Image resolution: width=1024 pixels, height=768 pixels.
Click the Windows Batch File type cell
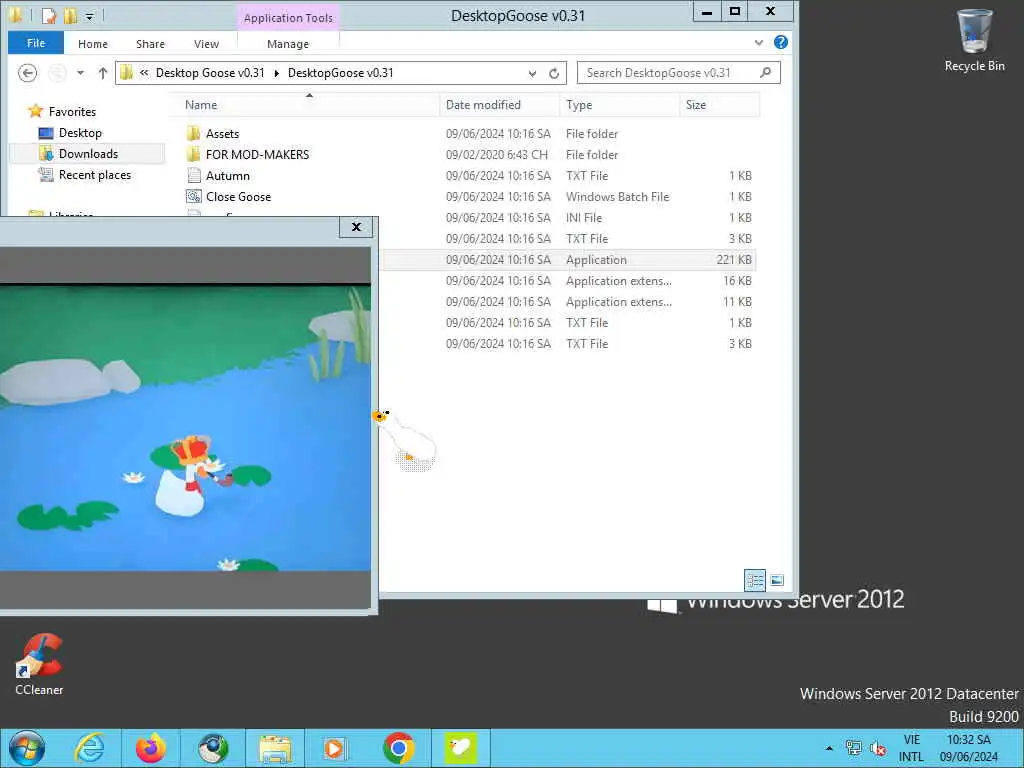click(x=617, y=196)
